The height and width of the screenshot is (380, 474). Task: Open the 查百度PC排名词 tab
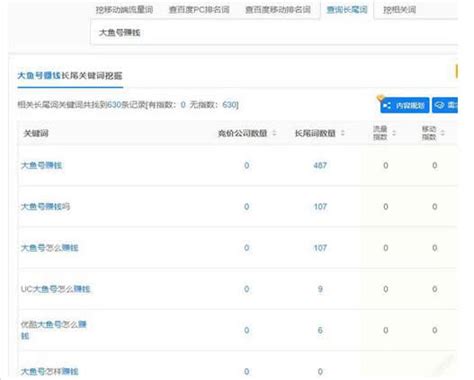point(199,10)
